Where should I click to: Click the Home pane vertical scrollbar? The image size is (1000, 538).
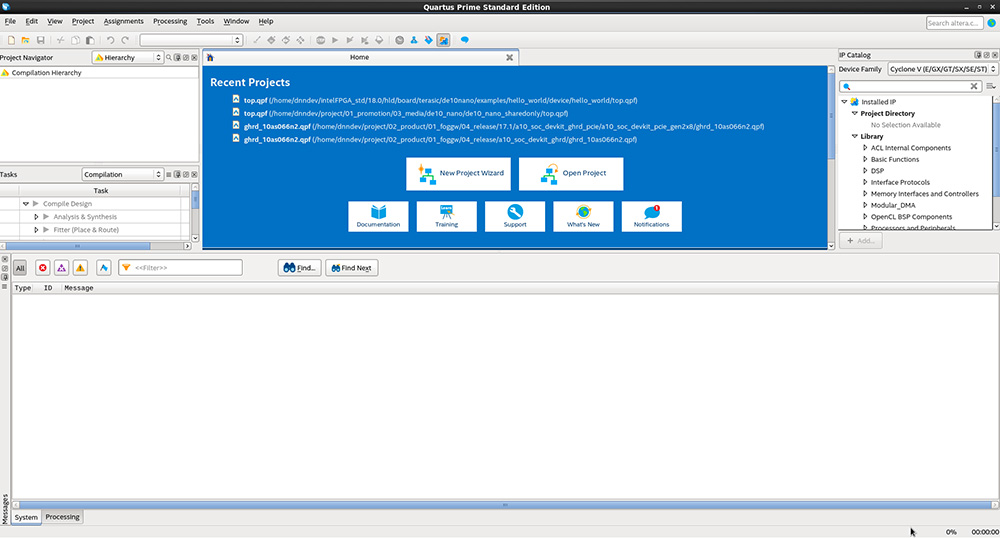[x=831, y=115]
